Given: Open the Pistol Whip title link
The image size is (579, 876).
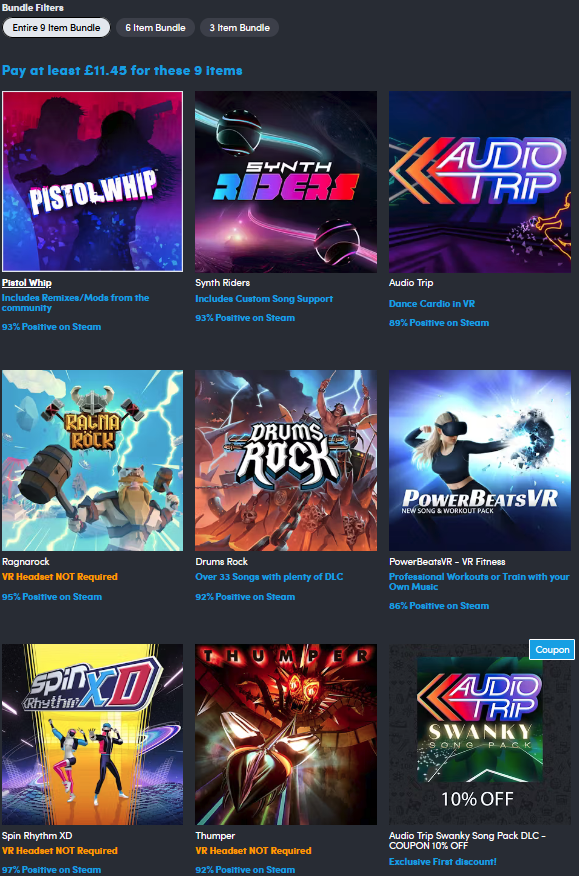Looking at the screenshot, I should (27, 283).
